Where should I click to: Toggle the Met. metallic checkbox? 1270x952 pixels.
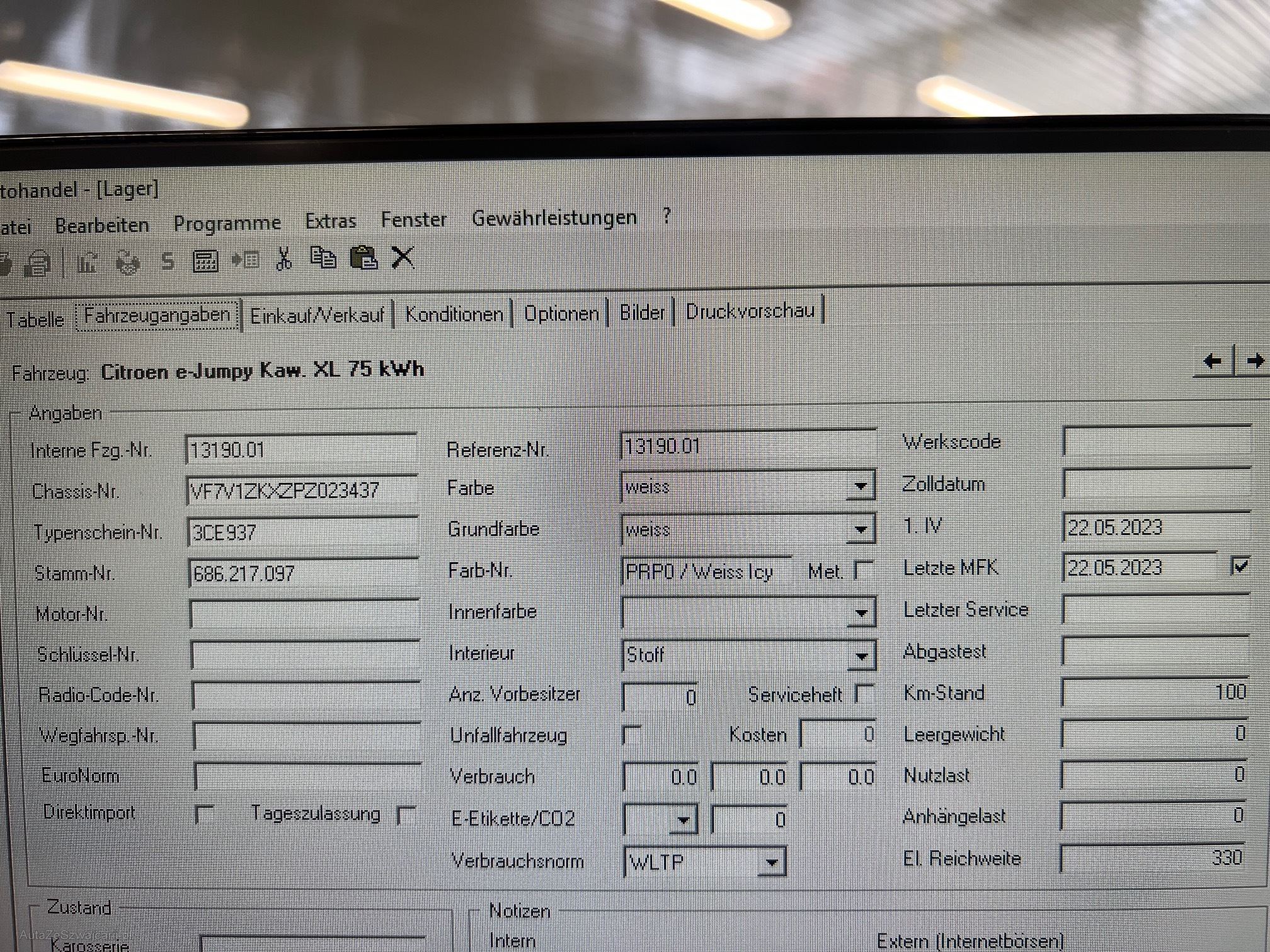[x=864, y=570]
